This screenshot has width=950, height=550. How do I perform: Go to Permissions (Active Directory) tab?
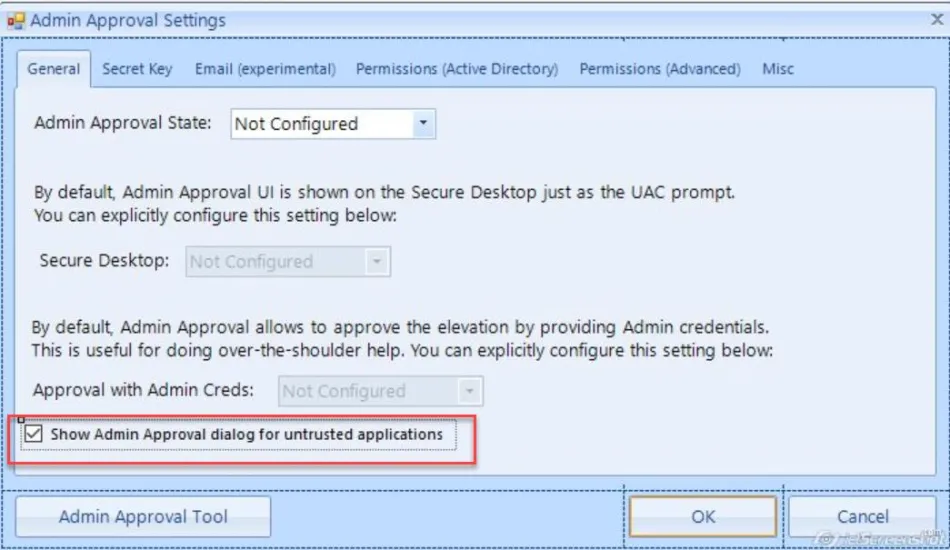457,69
